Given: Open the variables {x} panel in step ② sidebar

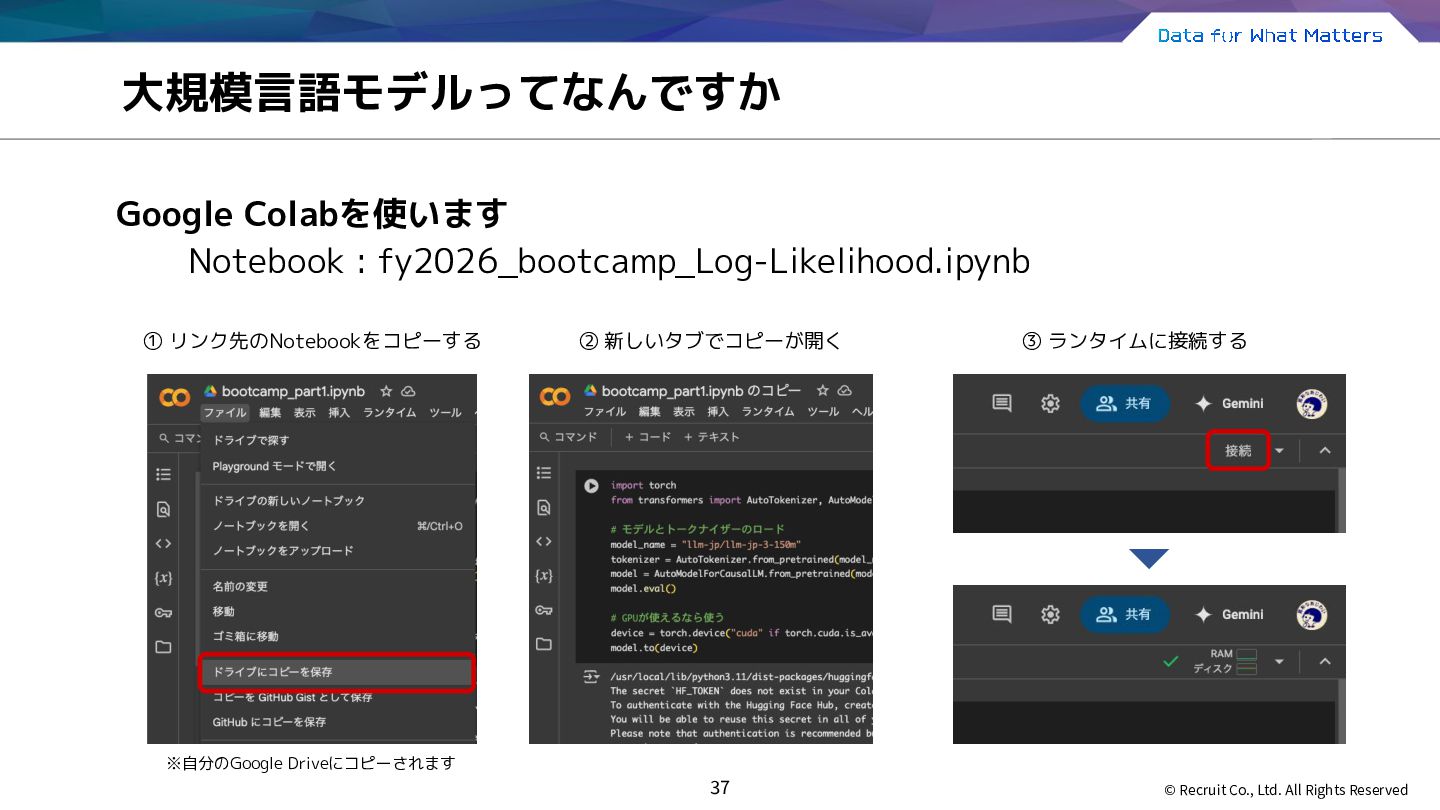Looking at the screenshot, I should coord(544,576).
